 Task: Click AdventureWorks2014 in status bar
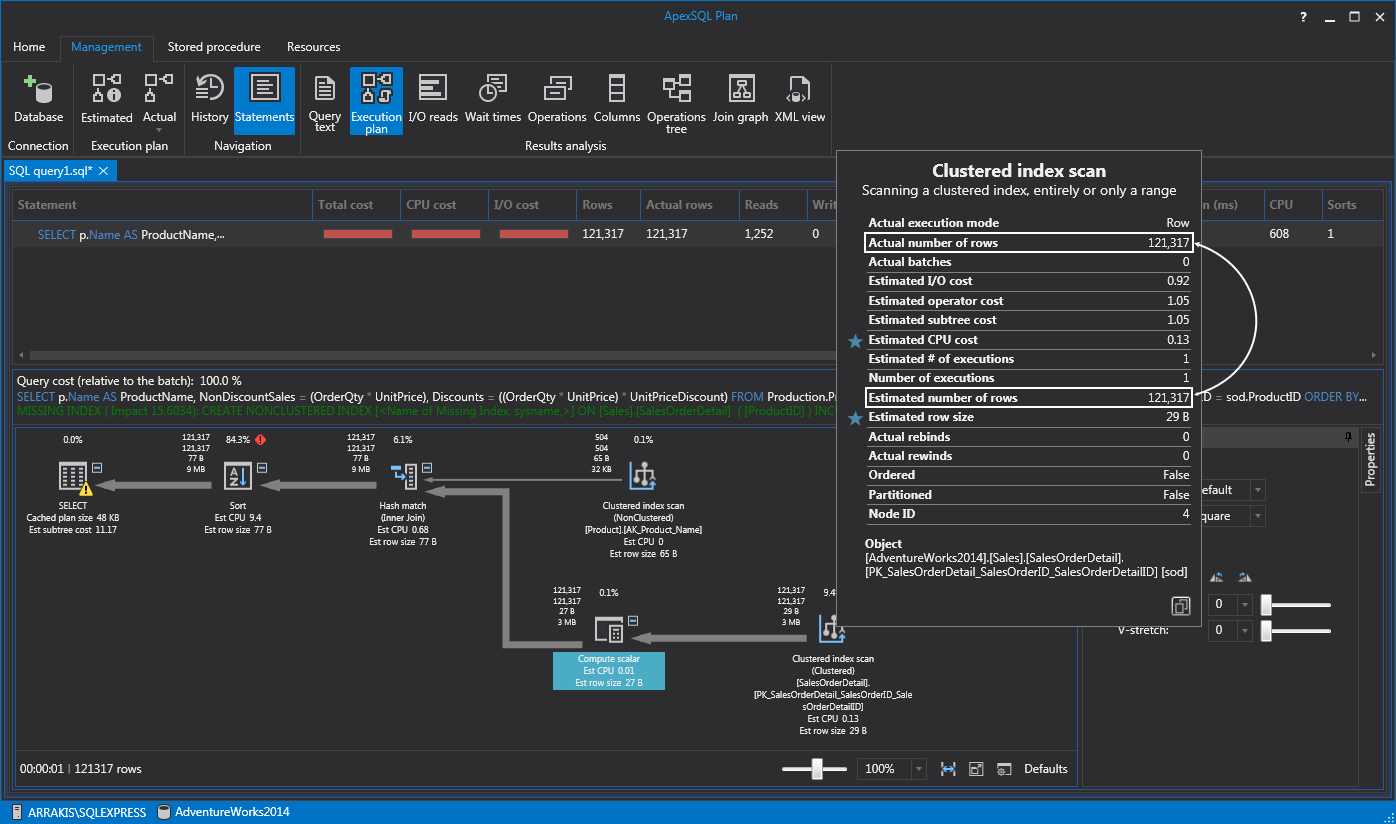click(223, 812)
